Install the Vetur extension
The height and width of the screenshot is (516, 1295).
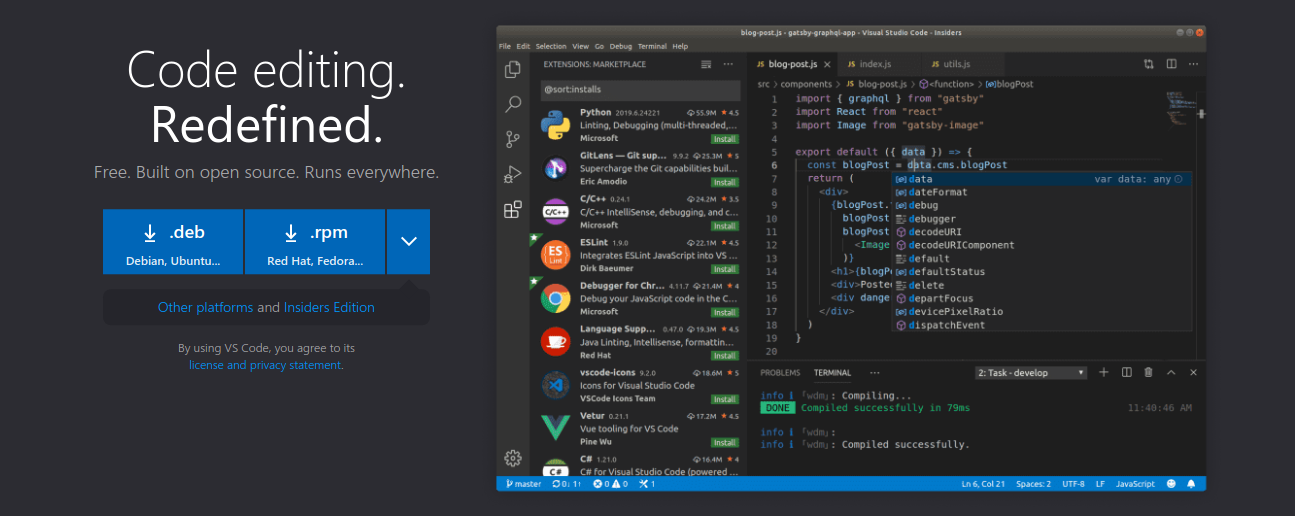coord(725,442)
